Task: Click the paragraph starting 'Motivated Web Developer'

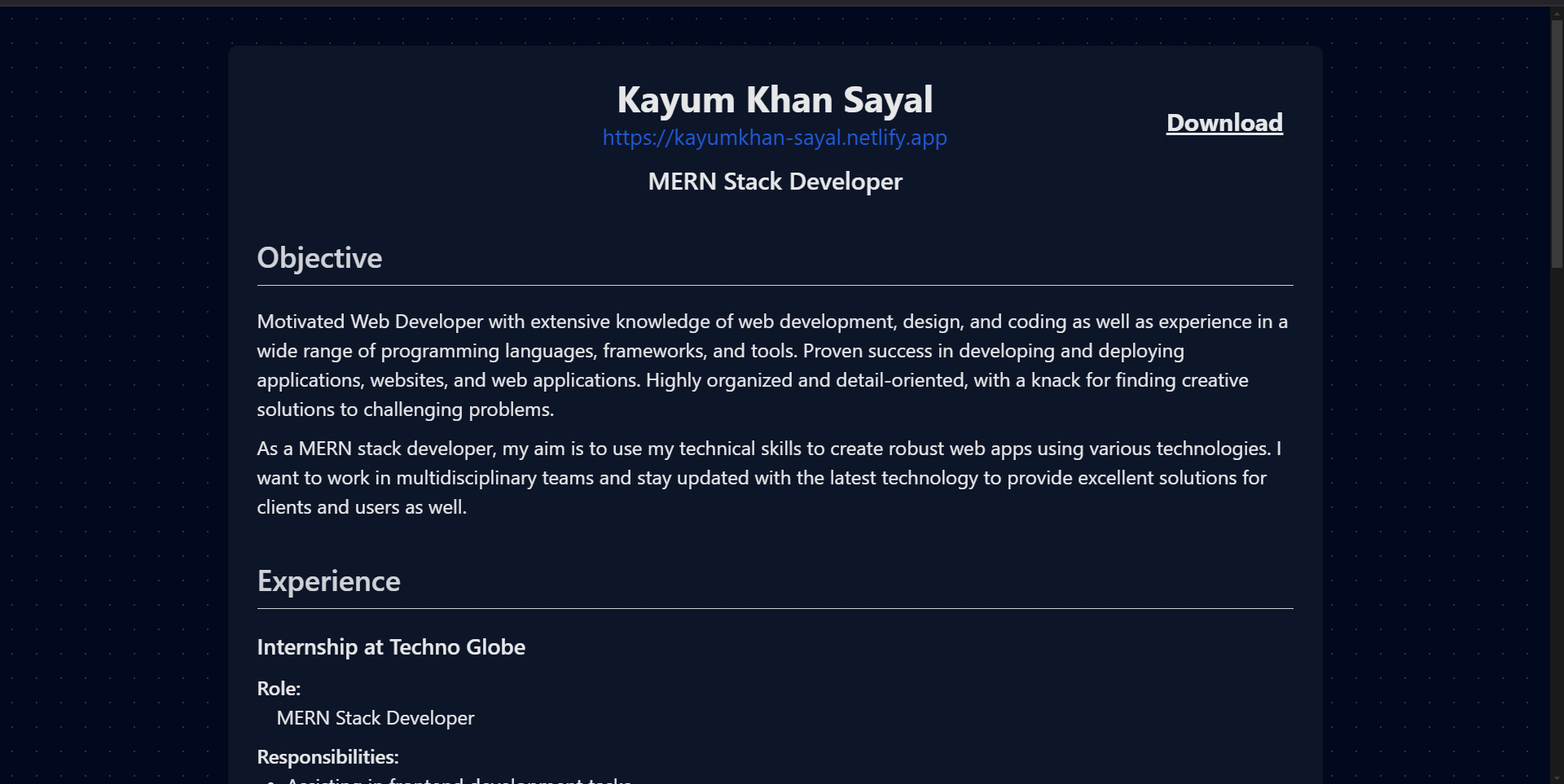Action: click(775, 366)
